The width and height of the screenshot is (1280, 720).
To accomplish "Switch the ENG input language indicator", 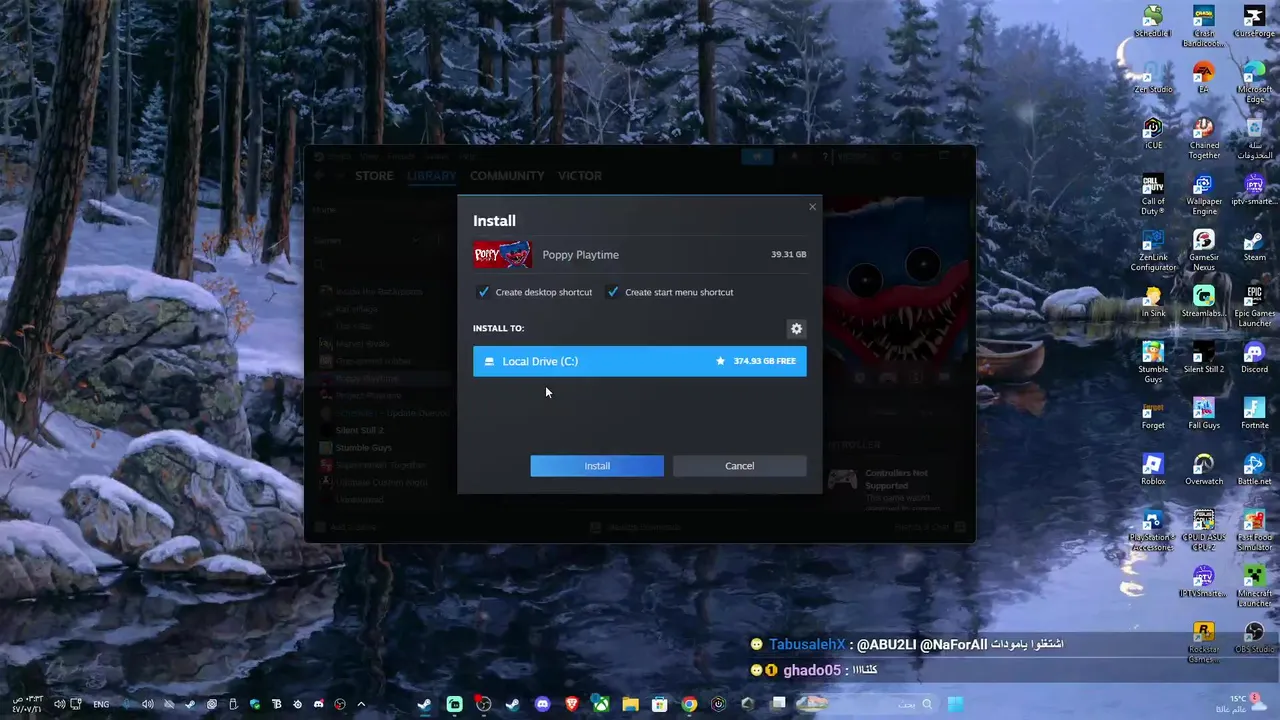I will [101, 704].
